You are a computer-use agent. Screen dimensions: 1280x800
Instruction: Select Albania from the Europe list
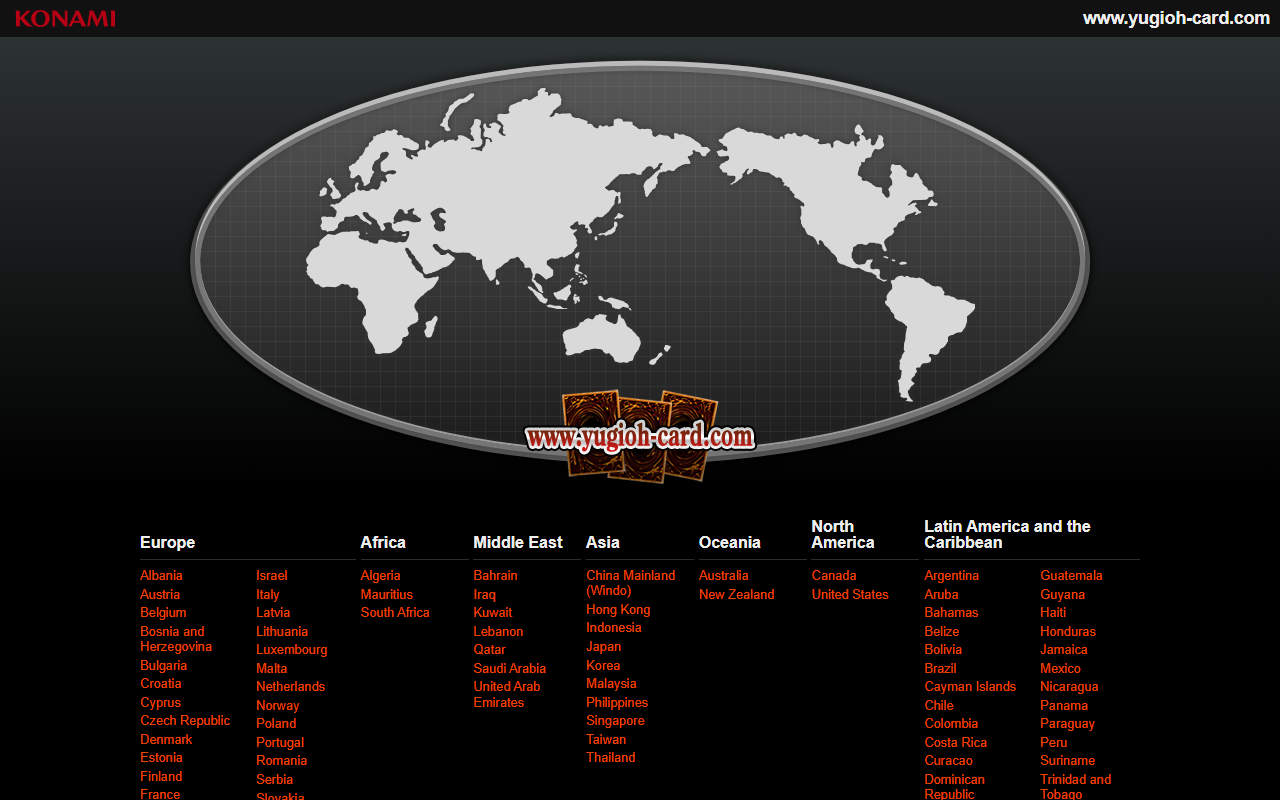tap(161, 575)
